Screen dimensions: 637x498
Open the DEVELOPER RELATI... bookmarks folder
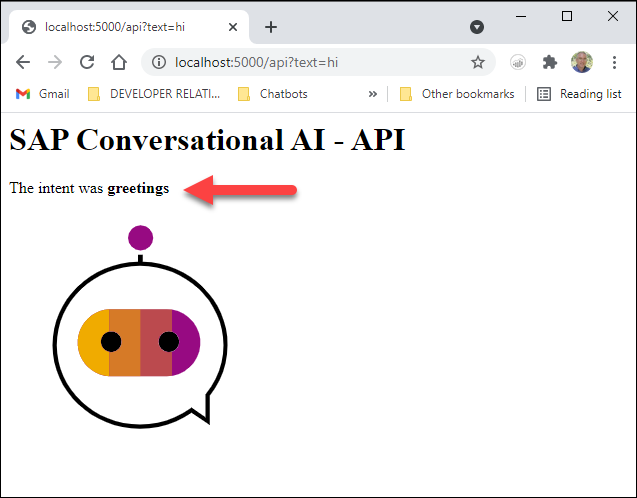coord(154,94)
